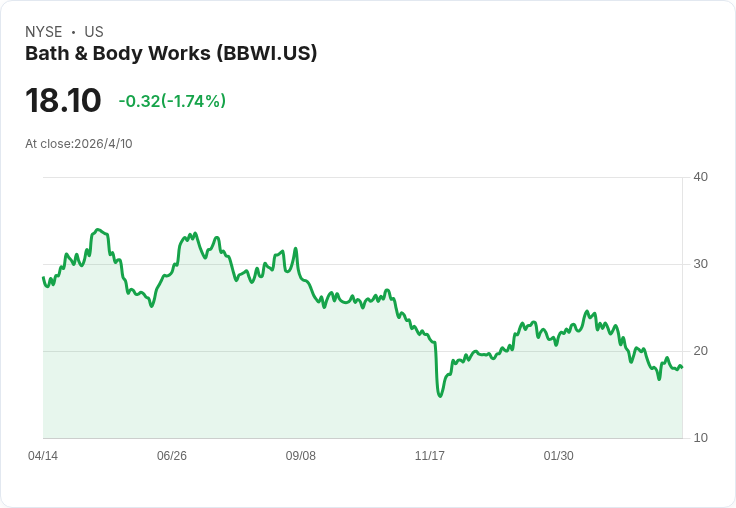Click the rightmost end of the price line
Screen dimensions: 736x508
(682, 367)
